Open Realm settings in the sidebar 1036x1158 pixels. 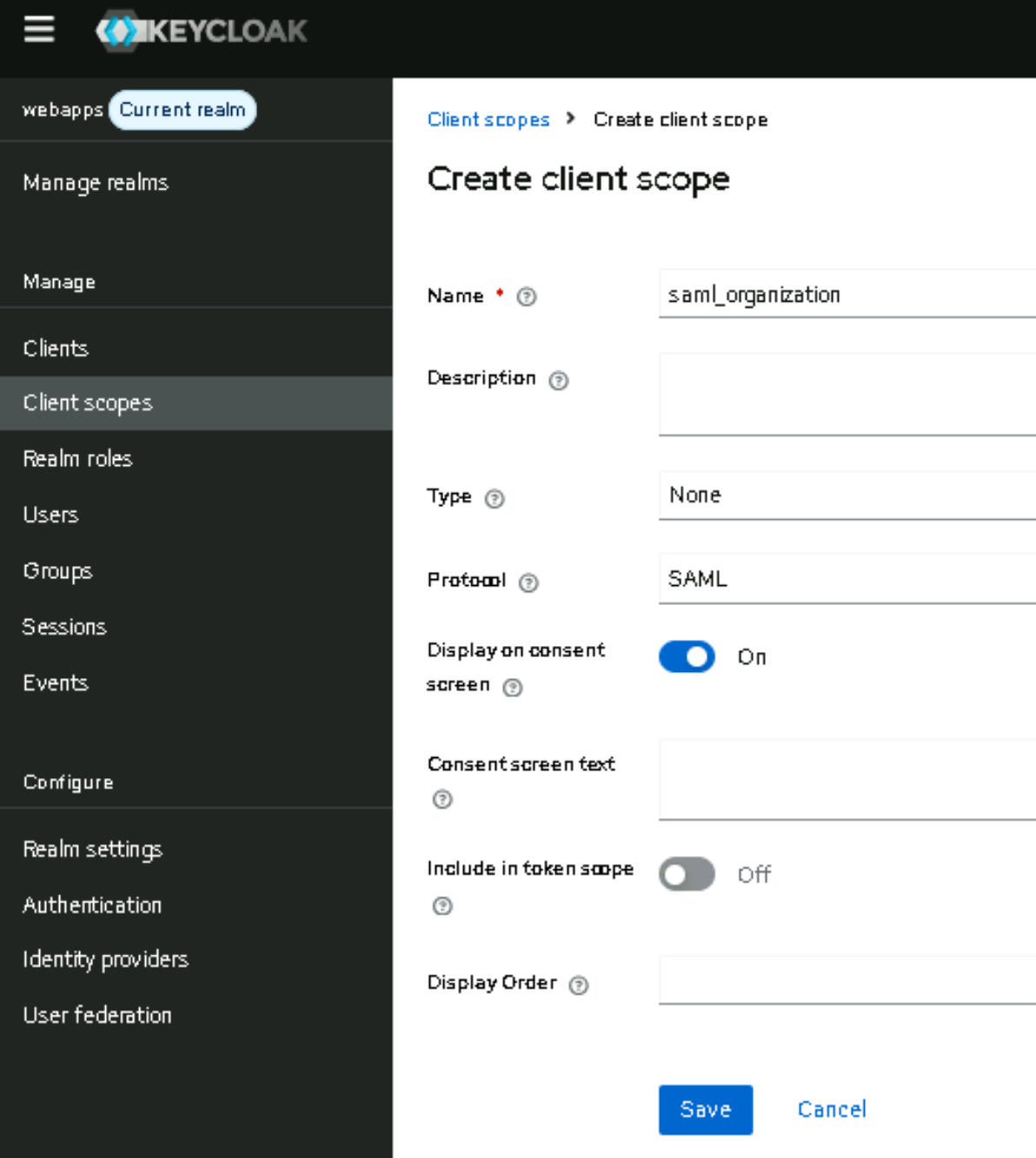point(93,849)
